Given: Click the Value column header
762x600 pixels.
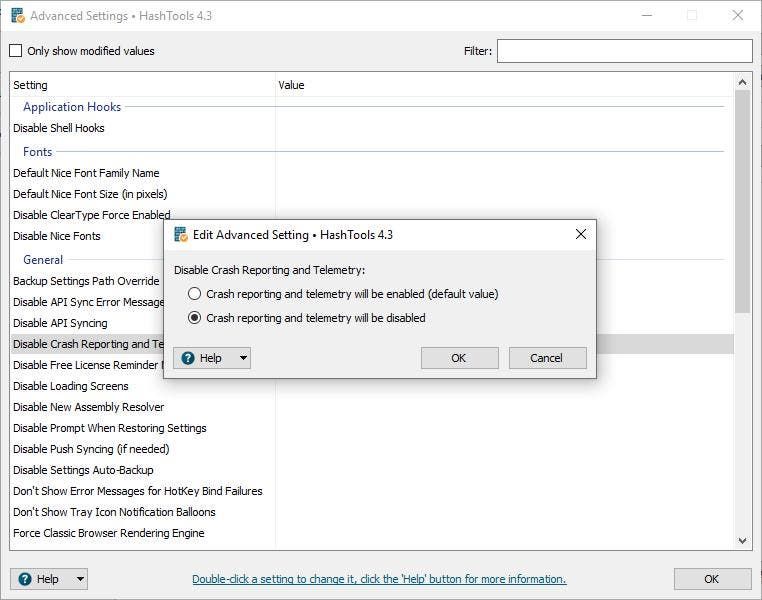Looking at the screenshot, I should (x=504, y=85).
